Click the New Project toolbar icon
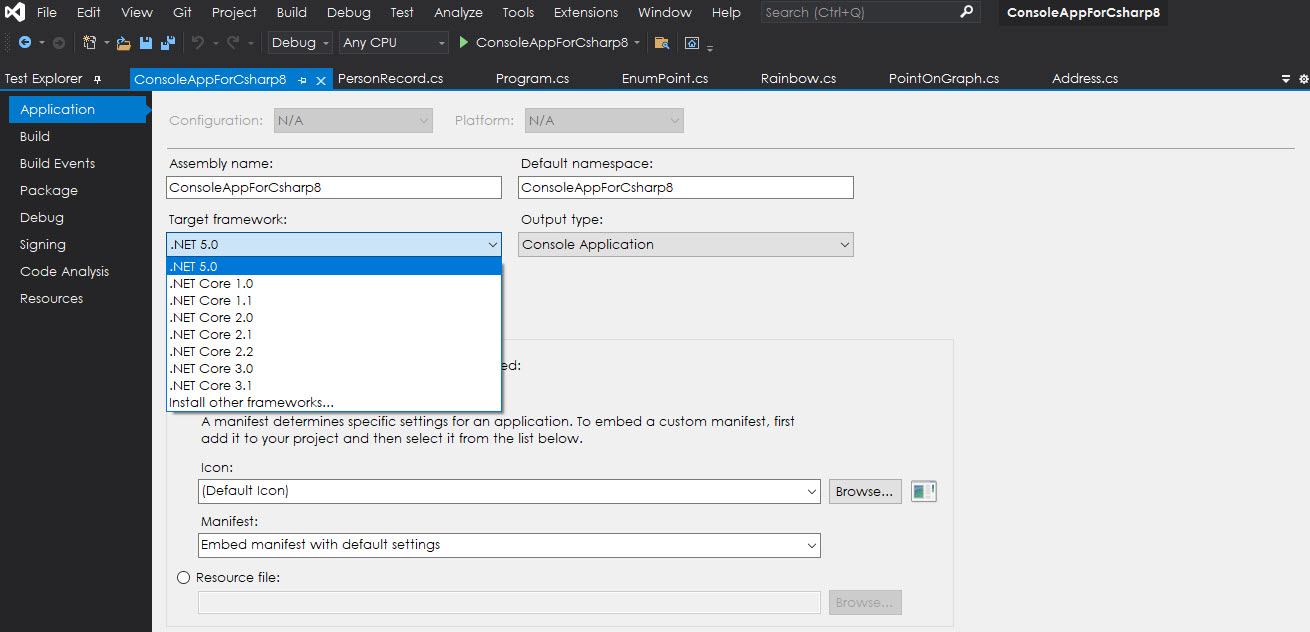This screenshot has width=1310, height=632. [90, 43]
